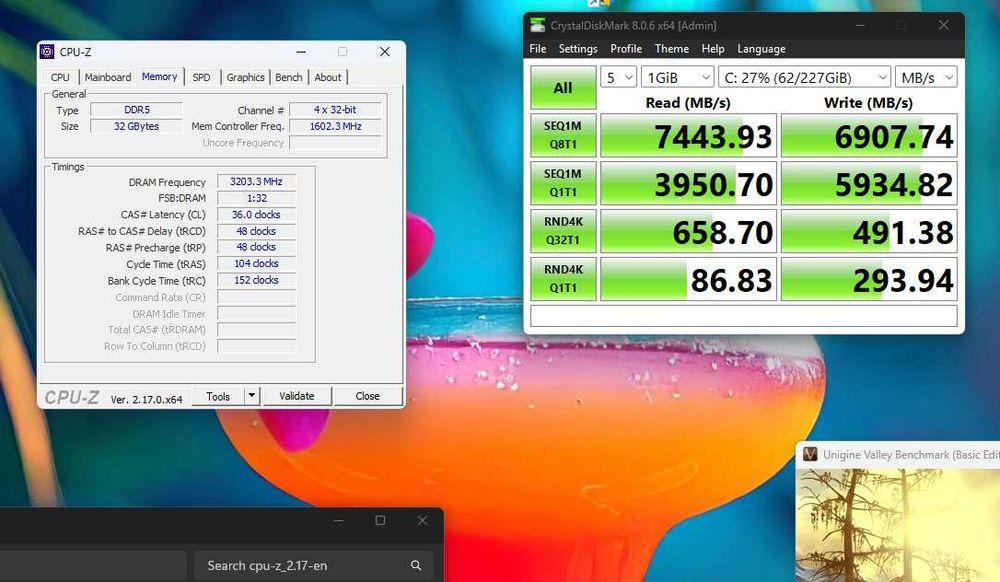Click the RND4K Q1T1 write result 293.94
The width and height of the screenshot is (1000, 582).
[x=869, y=279]
